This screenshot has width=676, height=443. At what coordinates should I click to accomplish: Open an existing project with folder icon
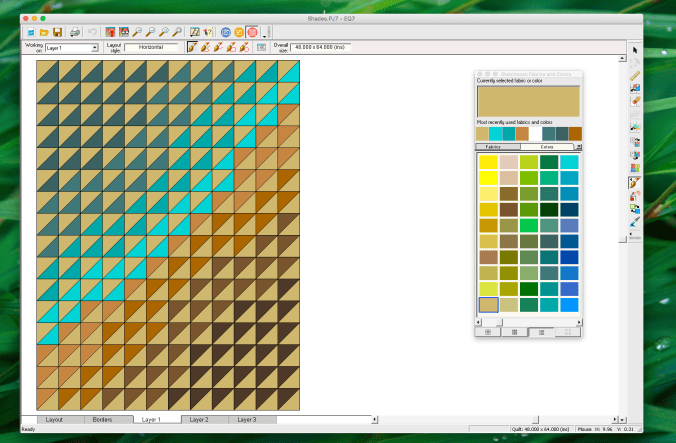click(x=45, y=32)
